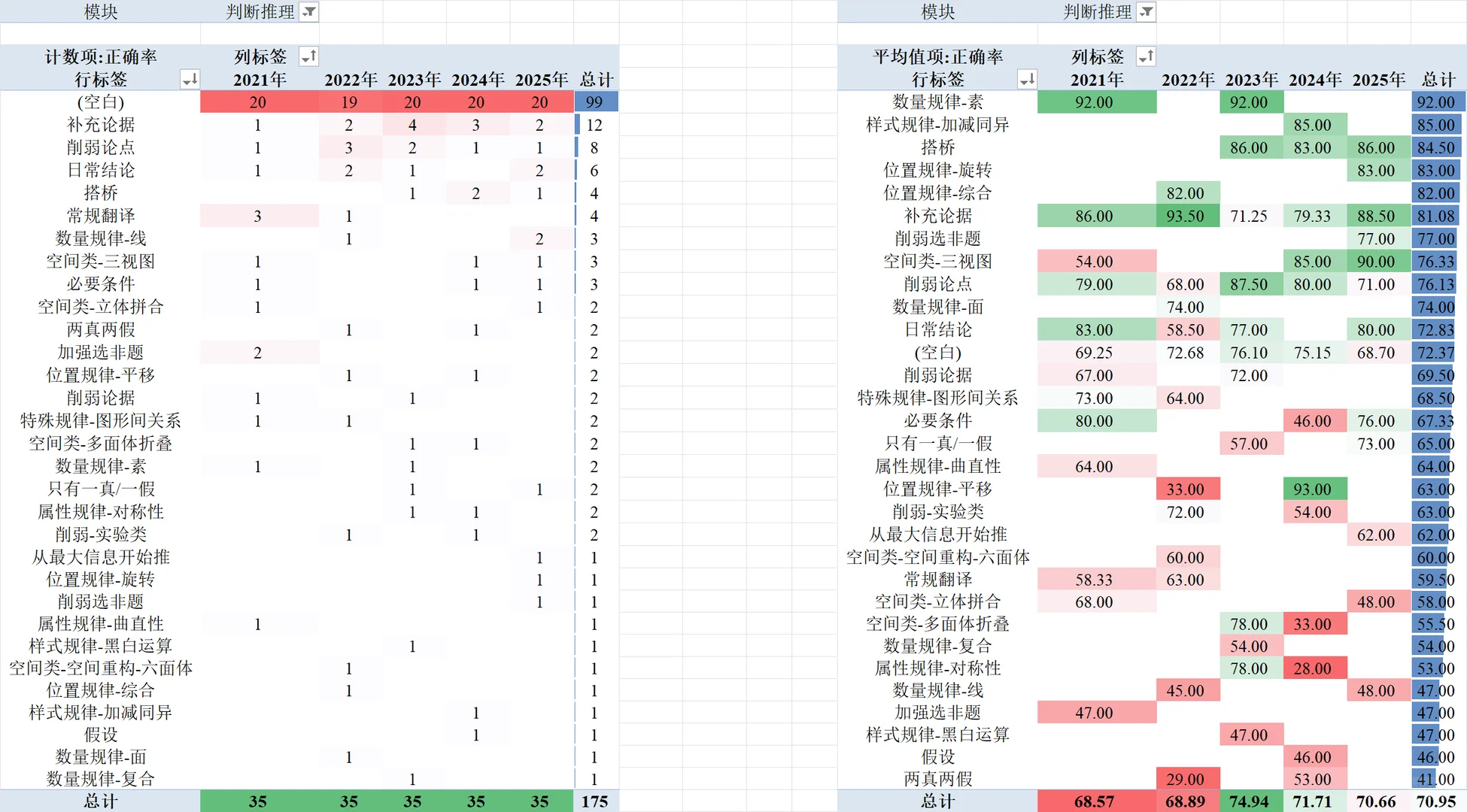
Task: Select the 2025年 column header in right table
Action: click(x=1378, y=79)
